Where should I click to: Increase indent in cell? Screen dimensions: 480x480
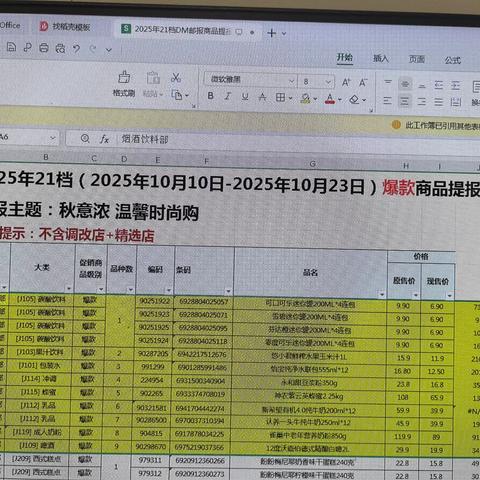pyautogui.click(x=455, y=86)
